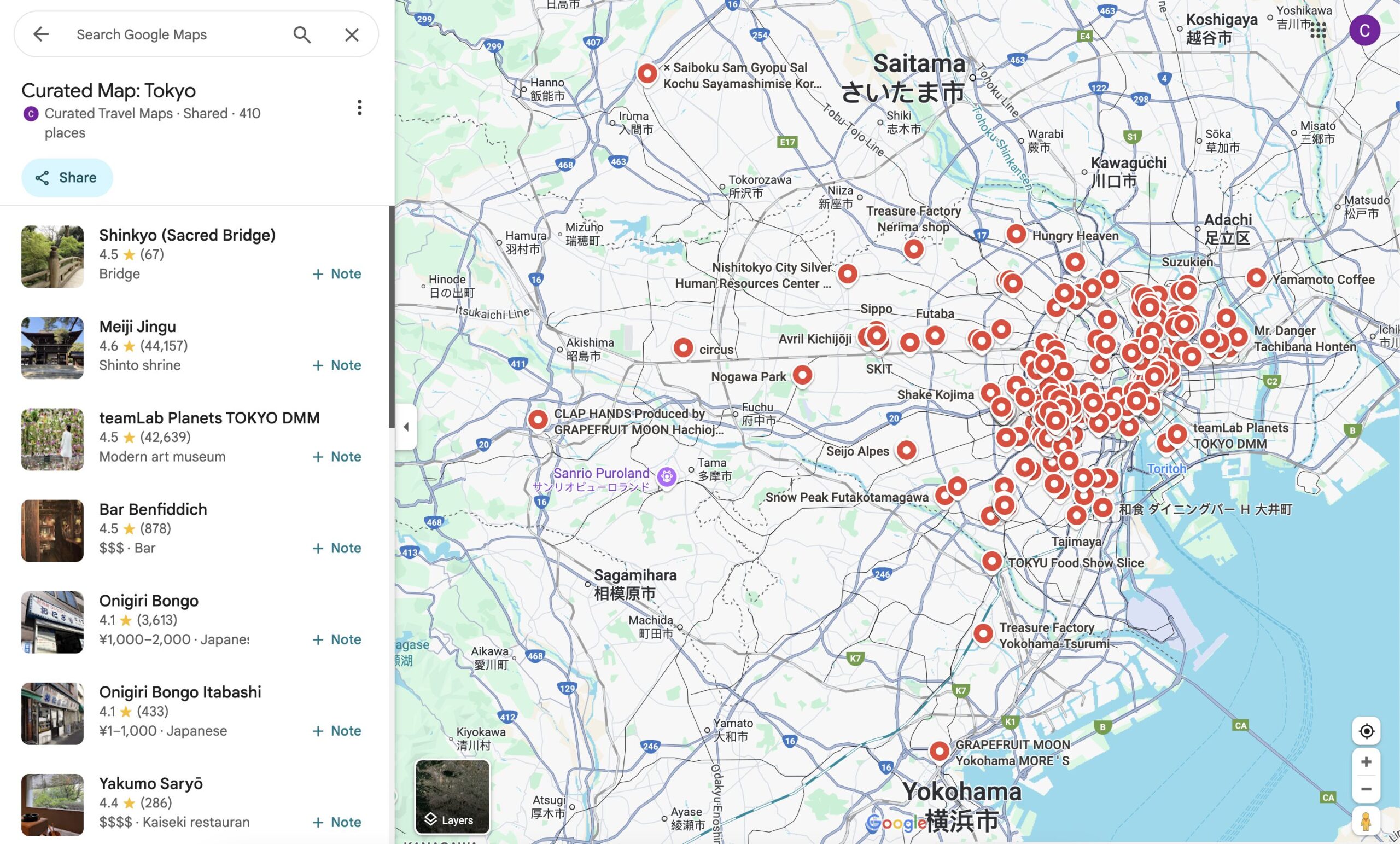This screenshot has height=844, width=1400.
Task: Open the Layers map type switcher
Action: tap(452, 797)
